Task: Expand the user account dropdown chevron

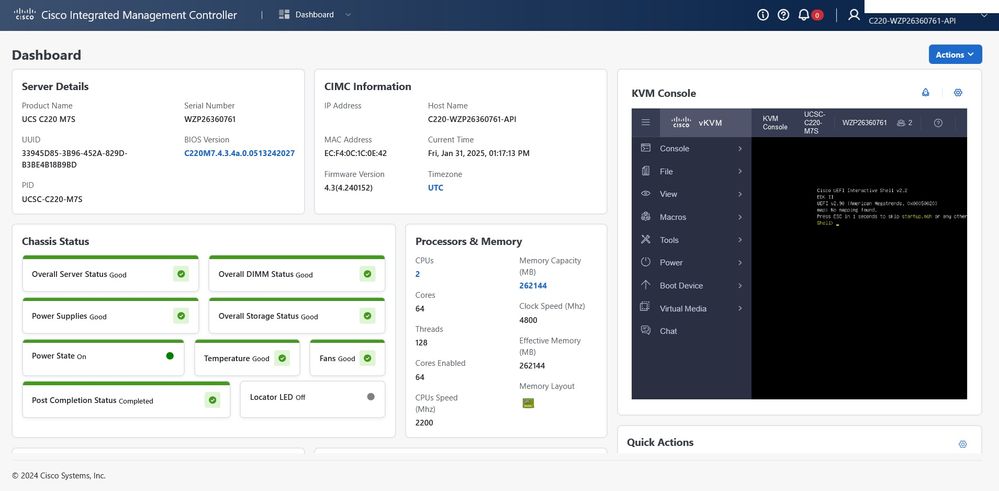Action: [984, 17]
